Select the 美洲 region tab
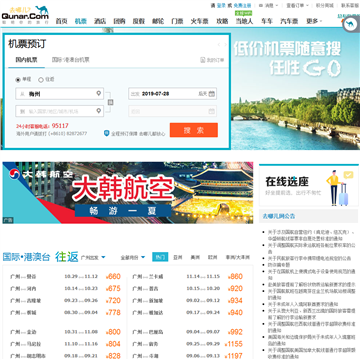Screen dimensions: 360x360 coord(195,257)
